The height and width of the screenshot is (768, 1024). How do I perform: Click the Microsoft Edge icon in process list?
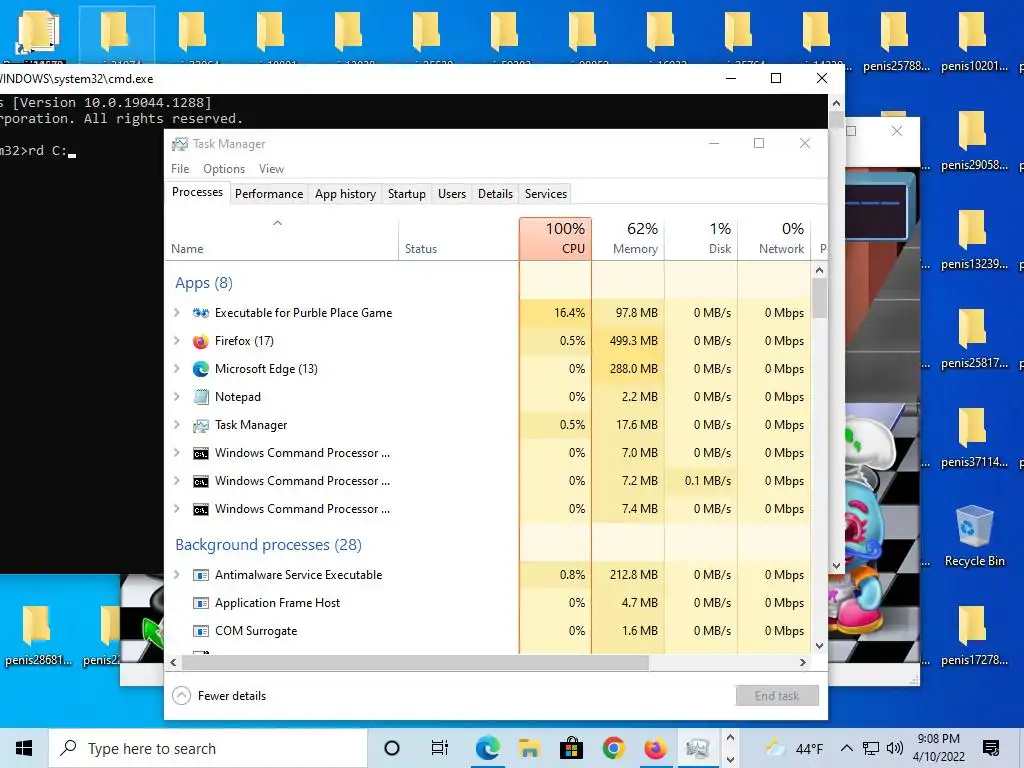(200, 369)
